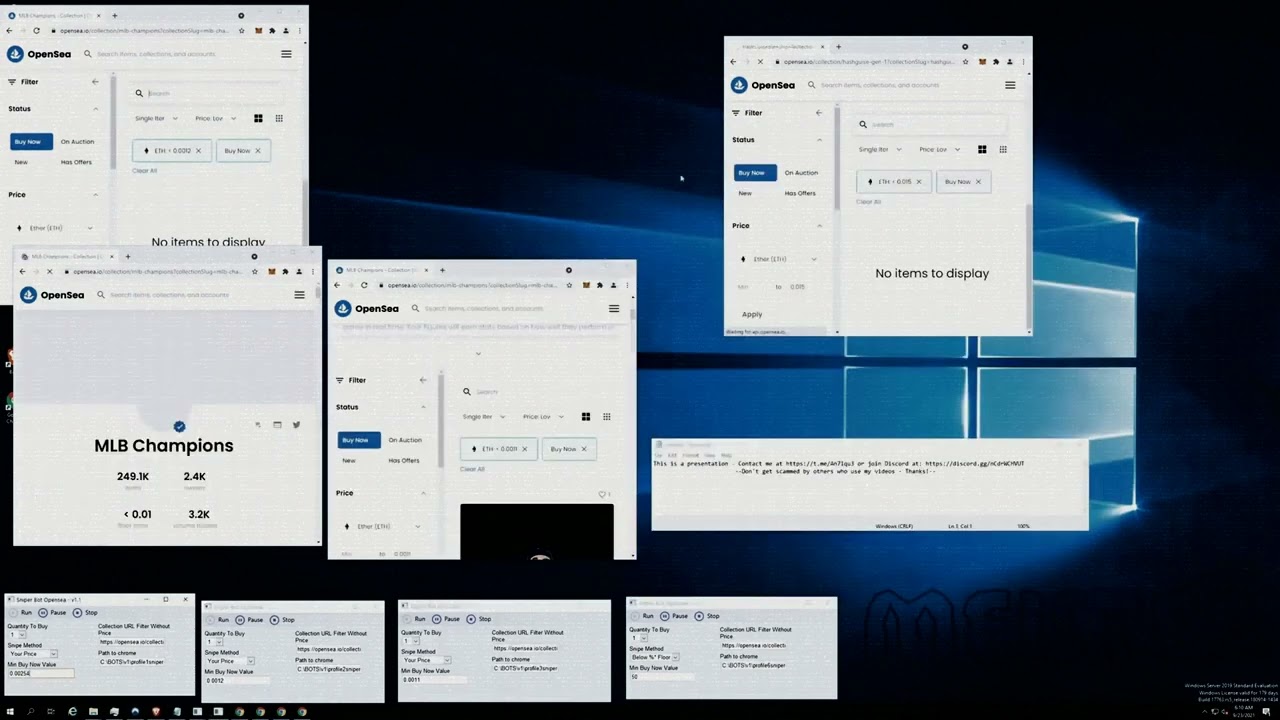Viewport: 1280px width, 720px height.
Task: Open Ether (ETH) currency dropdown in the ETH < 0.015 window
Action: (x=778, y=259)
